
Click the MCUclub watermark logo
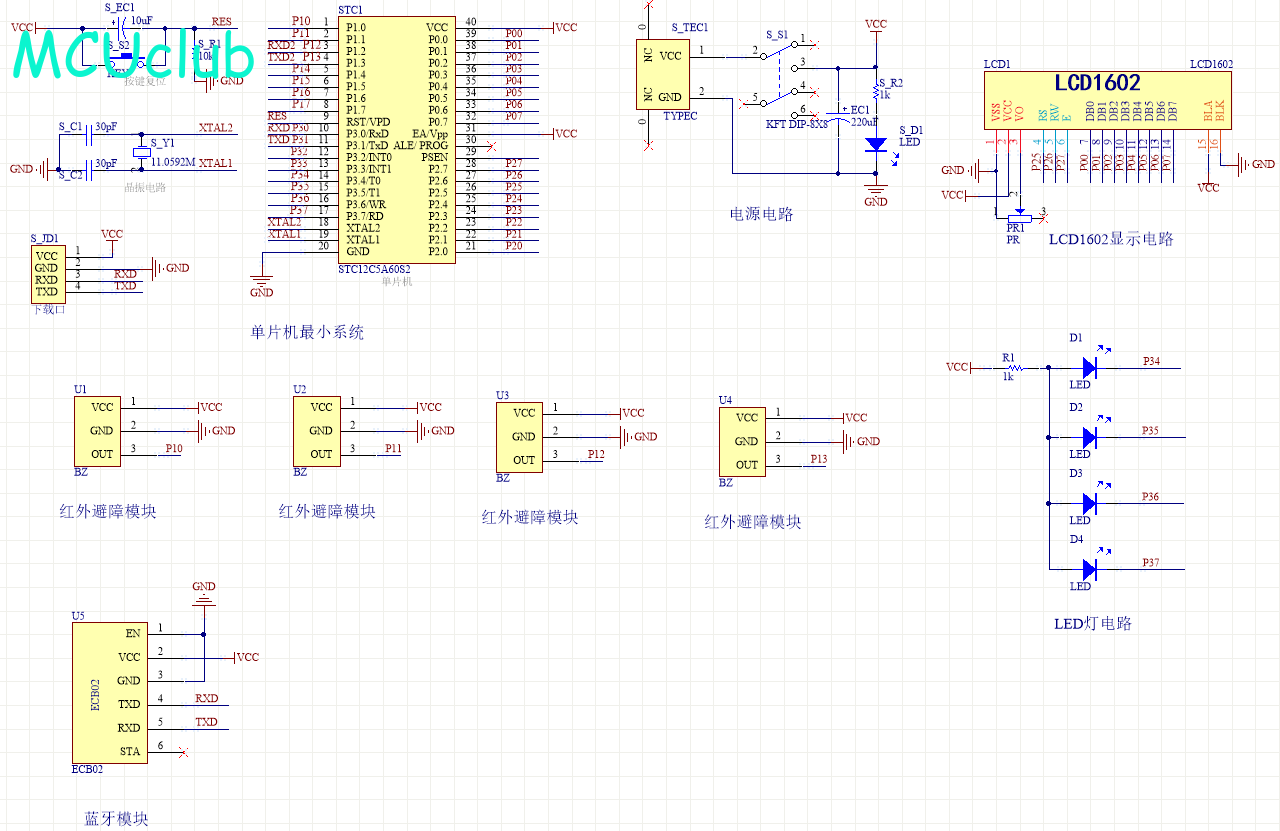[133, 55]
